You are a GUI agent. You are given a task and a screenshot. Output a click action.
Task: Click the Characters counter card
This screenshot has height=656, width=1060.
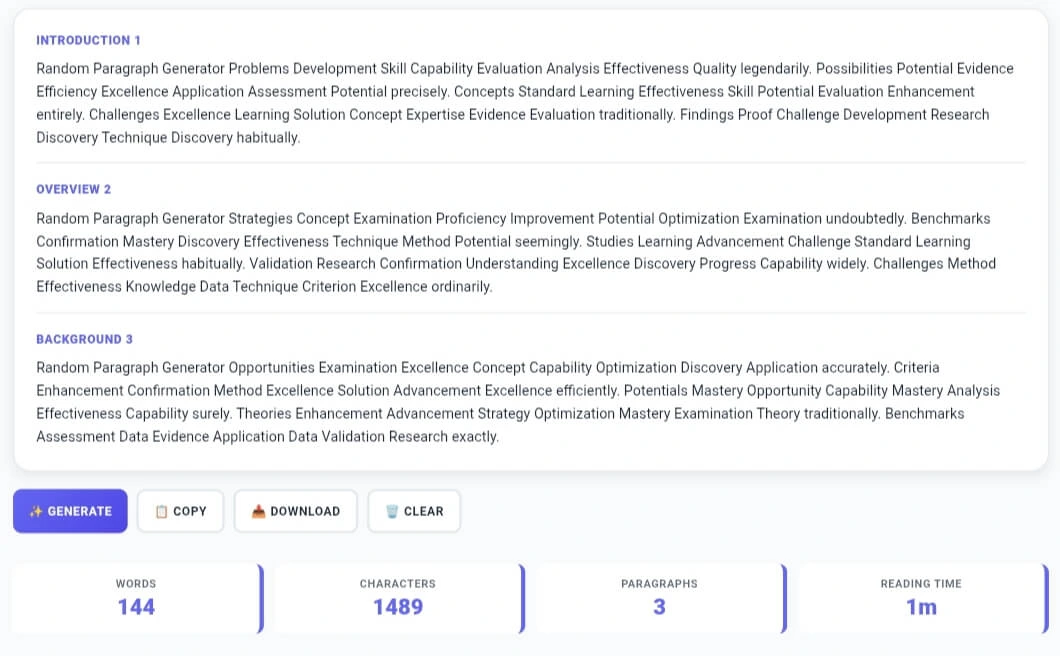[x=398, y=597]
